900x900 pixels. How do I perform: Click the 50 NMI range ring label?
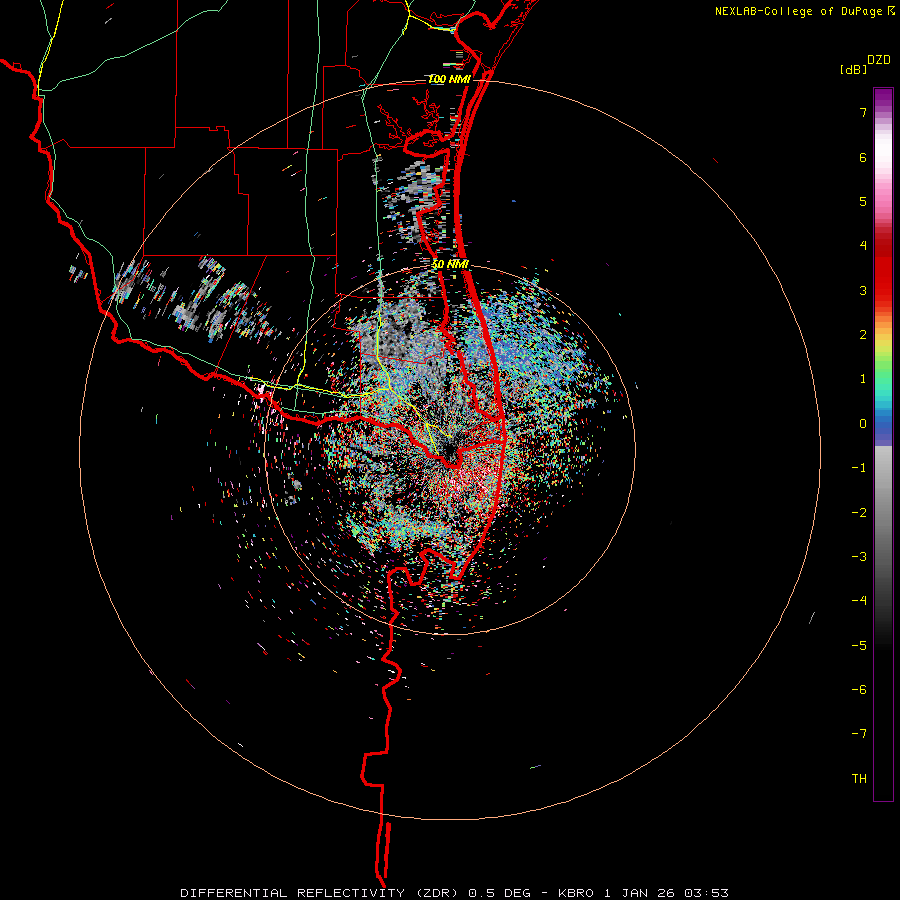tap(450, 264)
